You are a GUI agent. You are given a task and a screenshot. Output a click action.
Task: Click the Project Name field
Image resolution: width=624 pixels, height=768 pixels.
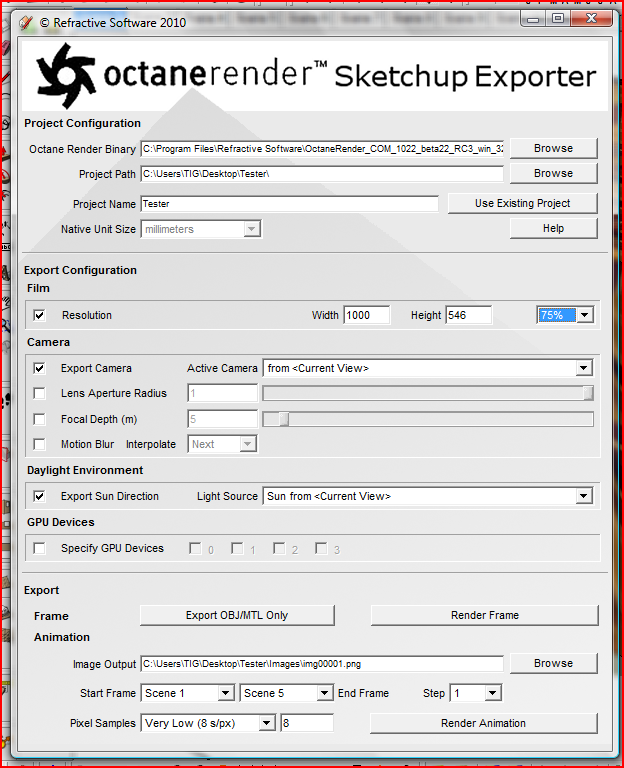(289, 204)
